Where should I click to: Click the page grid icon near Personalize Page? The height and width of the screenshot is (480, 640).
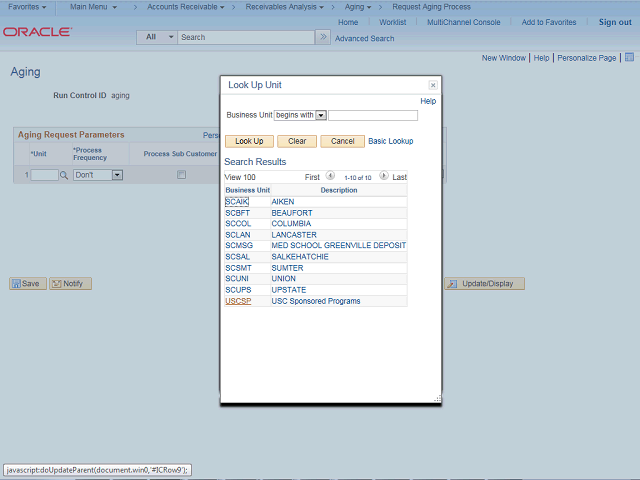tap(629, 57)
